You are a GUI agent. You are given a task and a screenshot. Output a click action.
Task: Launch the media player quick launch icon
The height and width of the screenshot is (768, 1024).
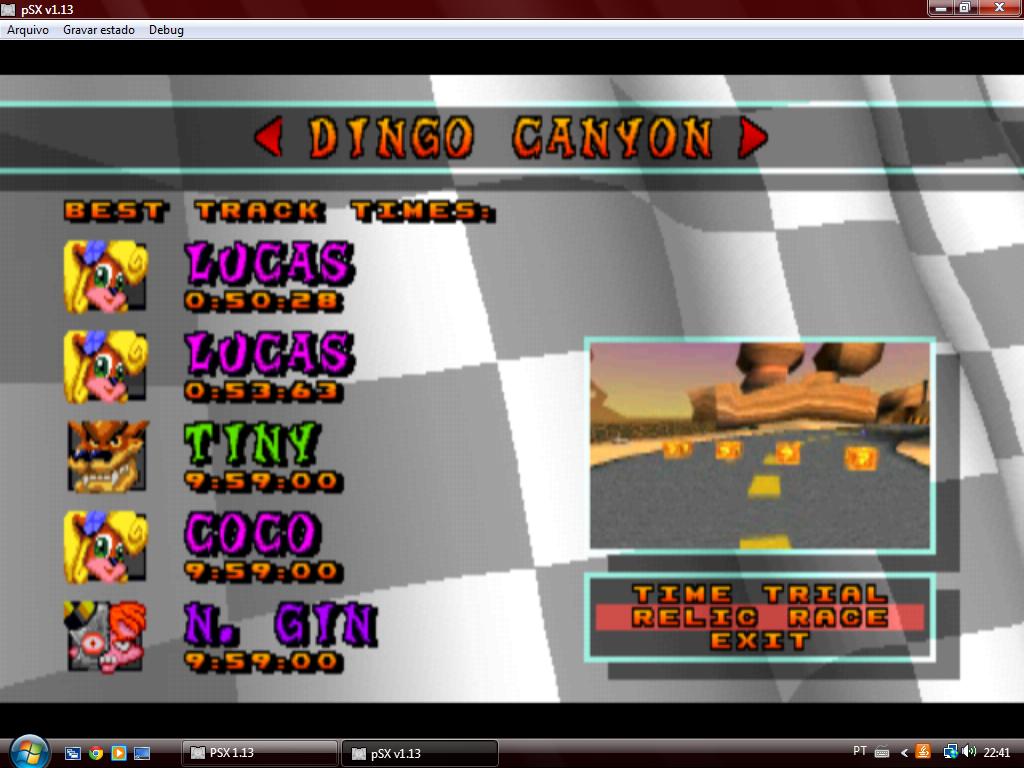[118, 753]
